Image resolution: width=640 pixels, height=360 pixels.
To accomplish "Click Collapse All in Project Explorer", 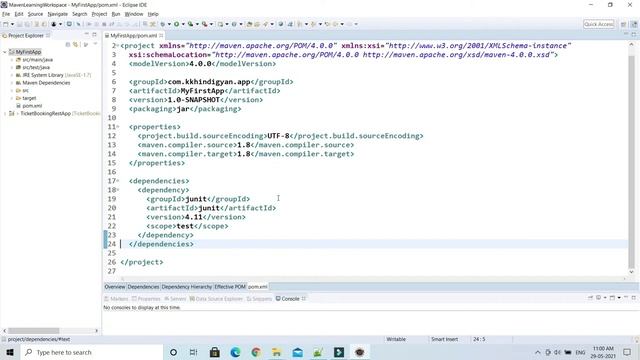I will tap(68, 44).
